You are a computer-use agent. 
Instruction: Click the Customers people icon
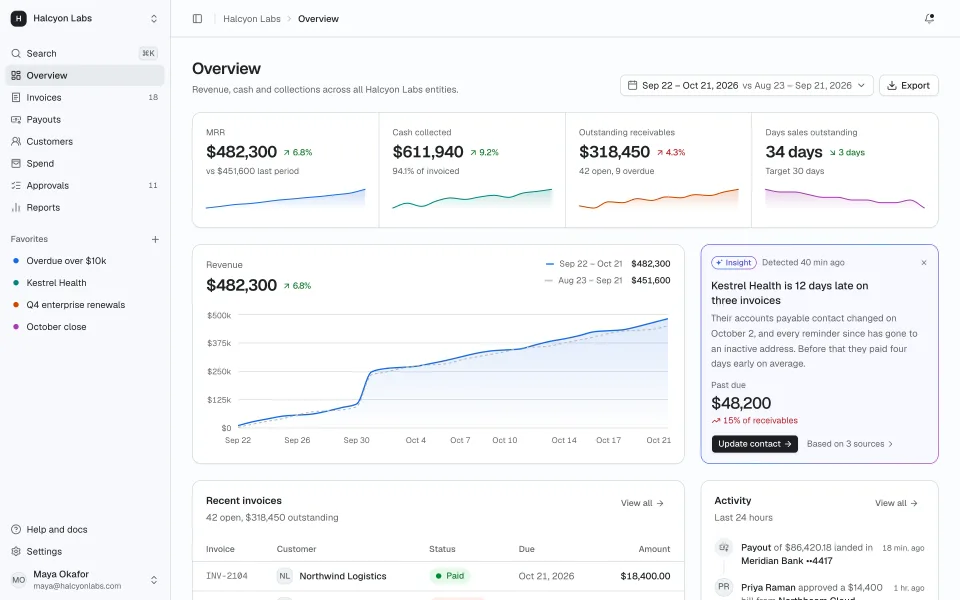point(16,141)
